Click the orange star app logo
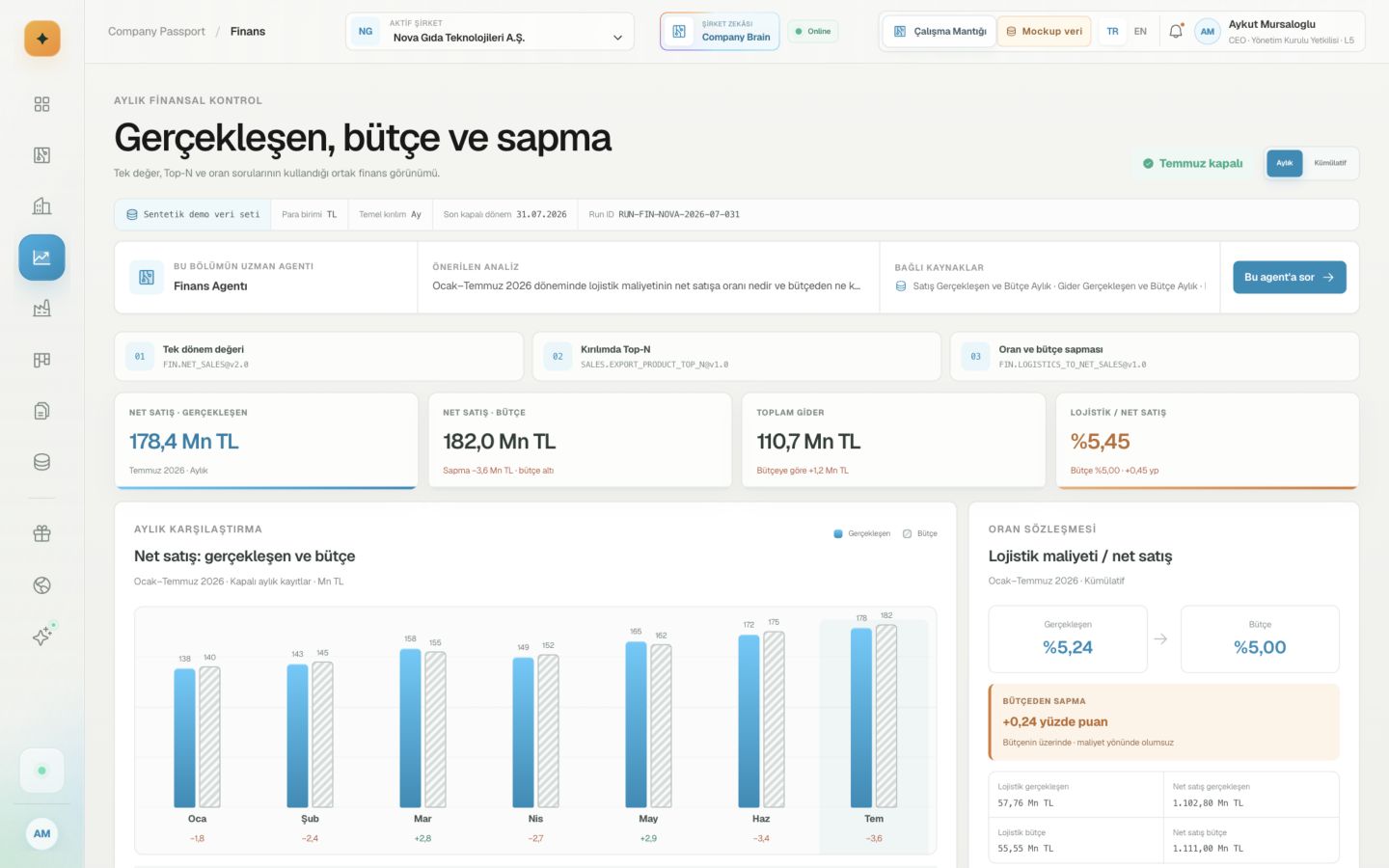1389x868 pixels. tap(41, 39)
